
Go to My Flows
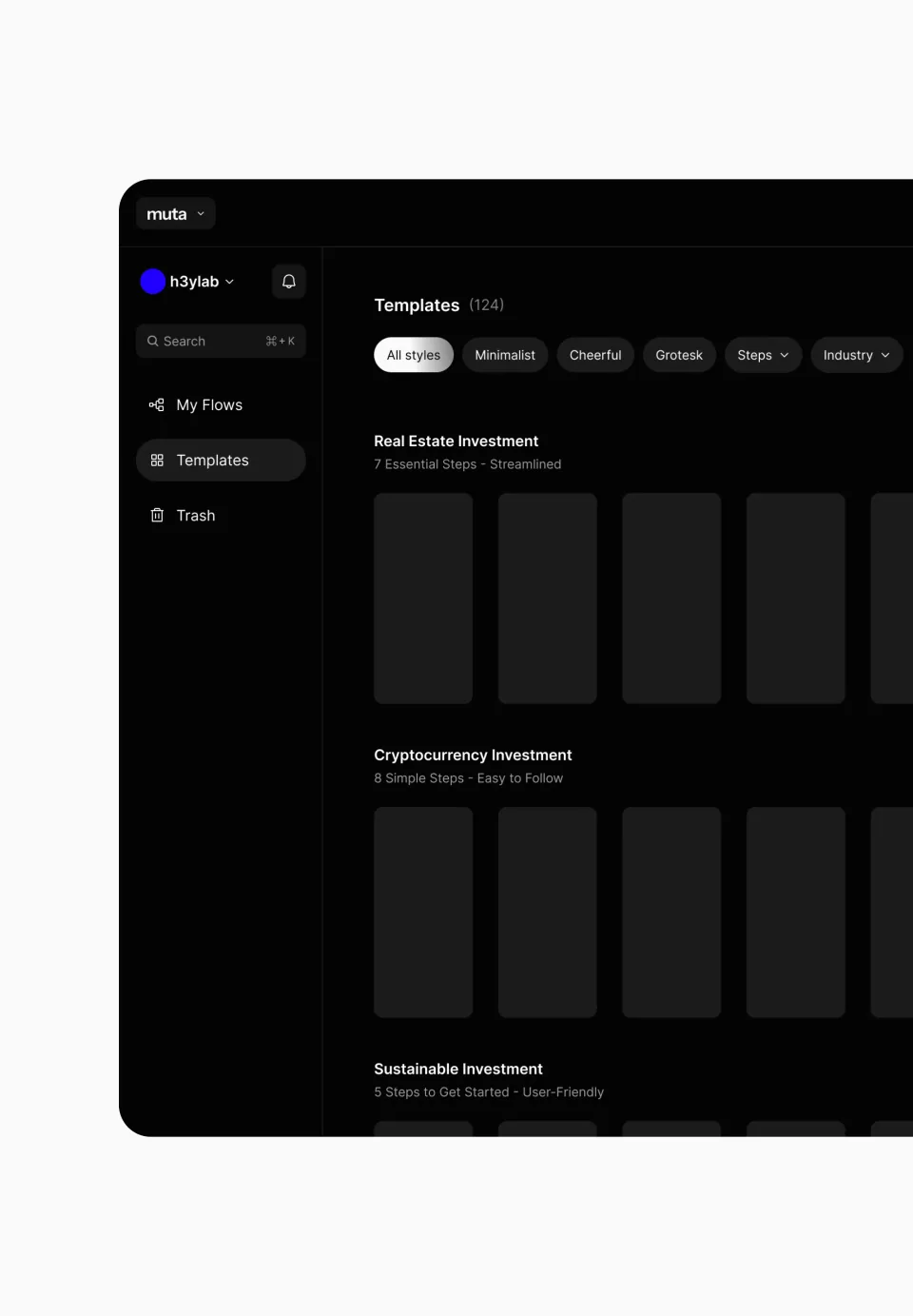[x=221, y=404]
